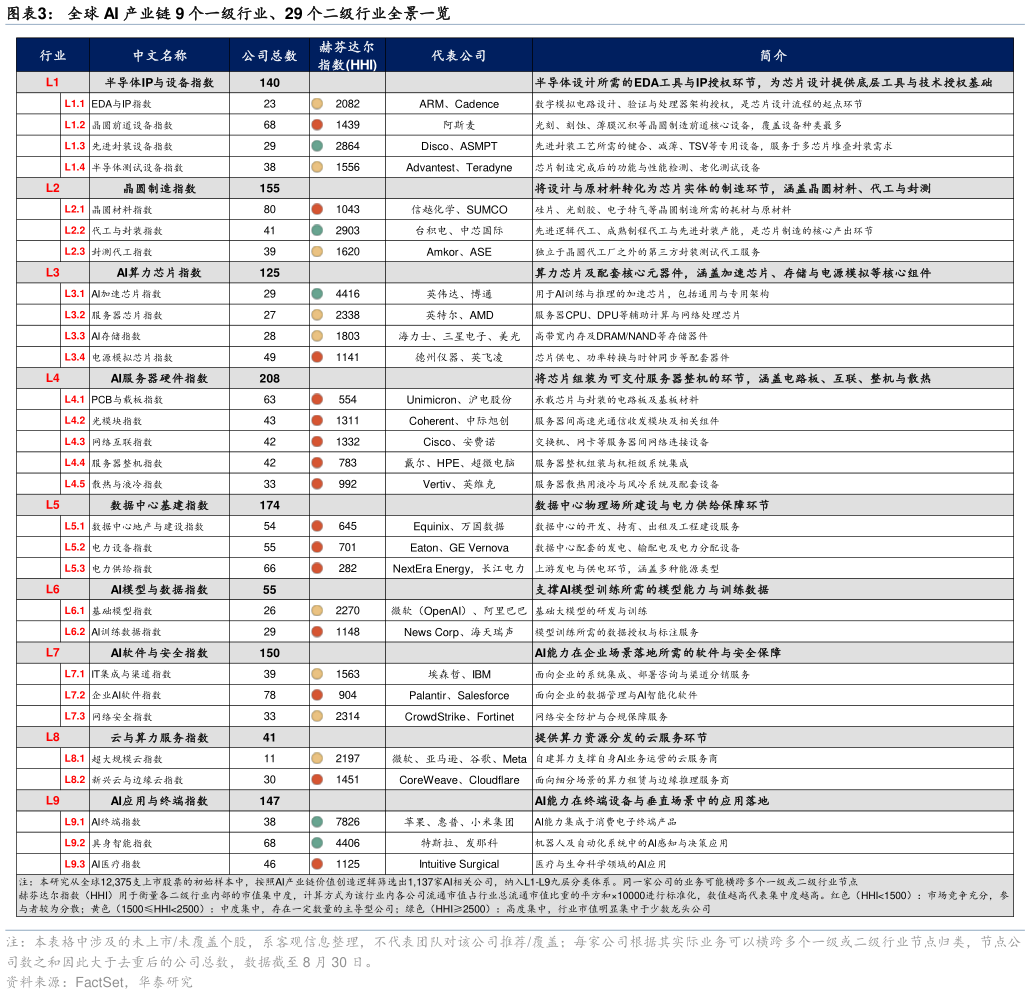The width and height of the screenshot is (1030, 994).
Task: Click the 赫芬达尔指数(HHI) column header
Action: pos(347,55)
